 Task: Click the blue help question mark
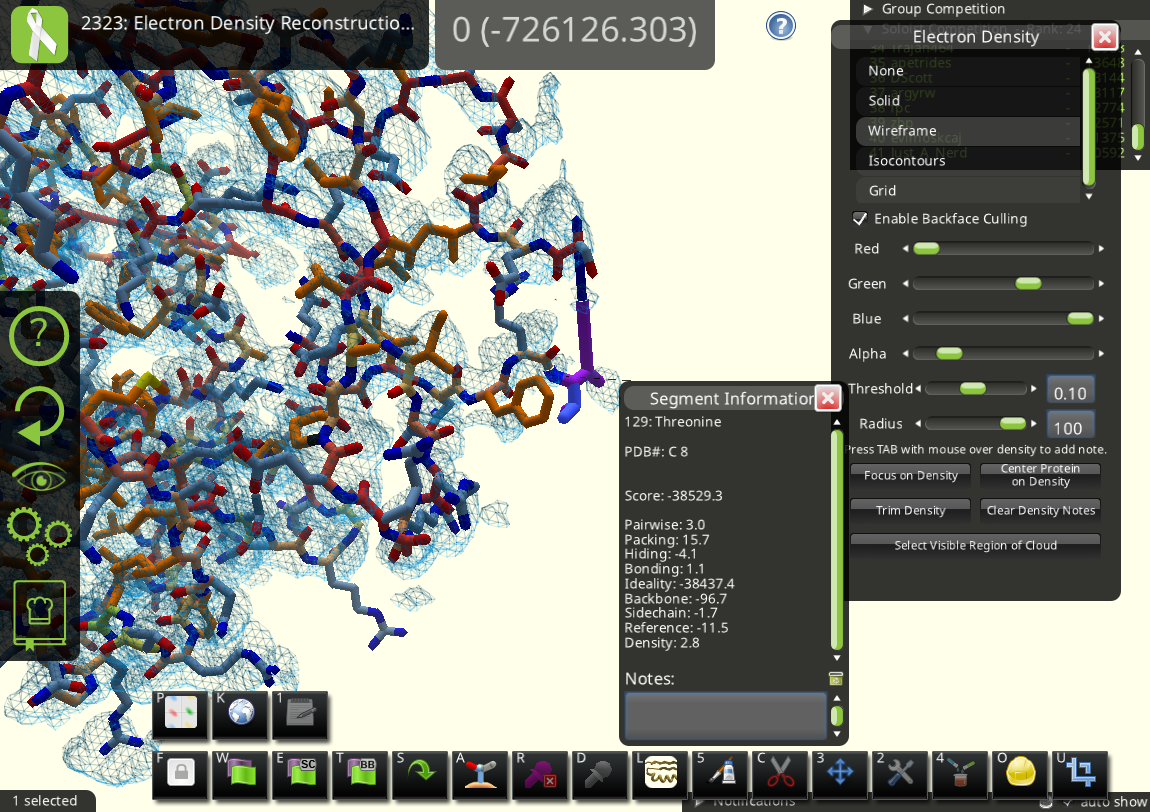tap(780, 26)
